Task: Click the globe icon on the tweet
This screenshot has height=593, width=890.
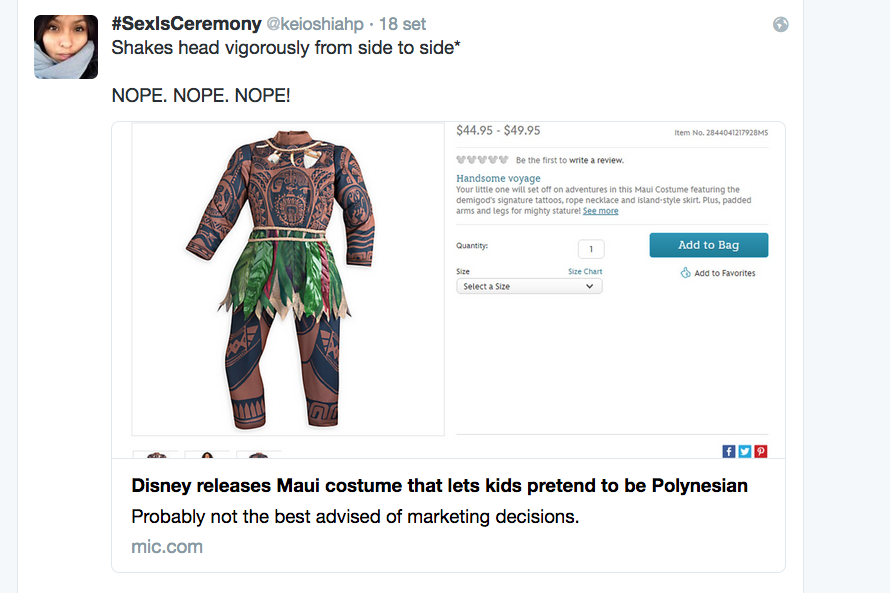Action: [x=781, y=25]
